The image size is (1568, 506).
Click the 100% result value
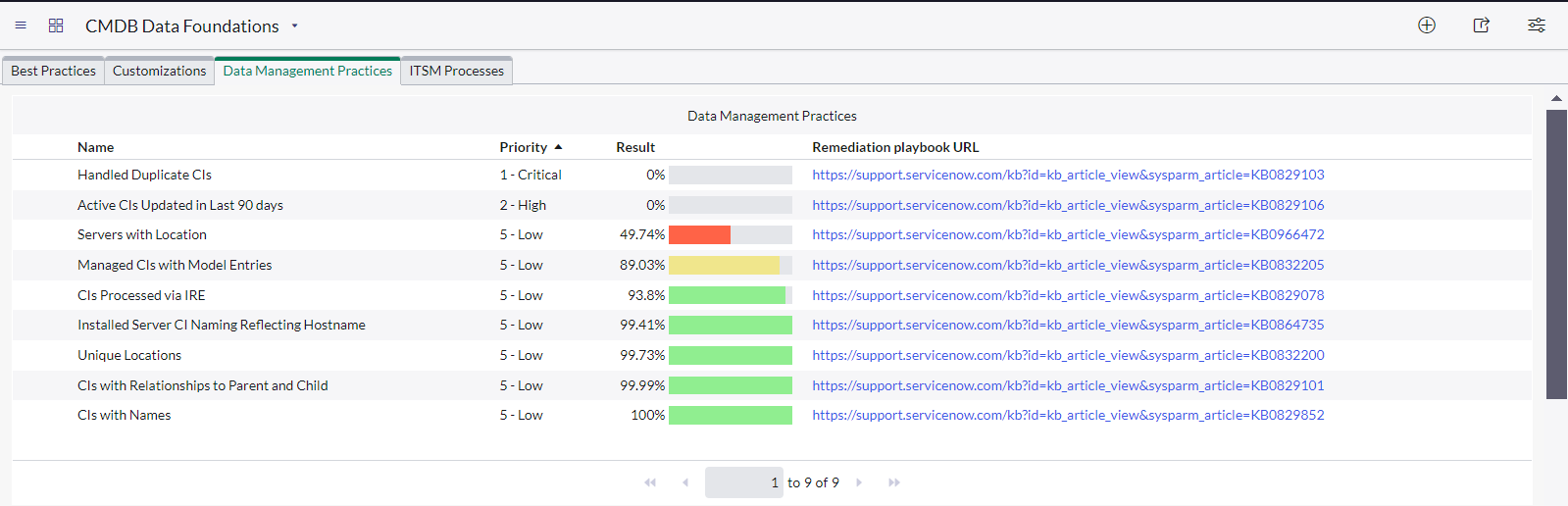click(x=648, y=415)
